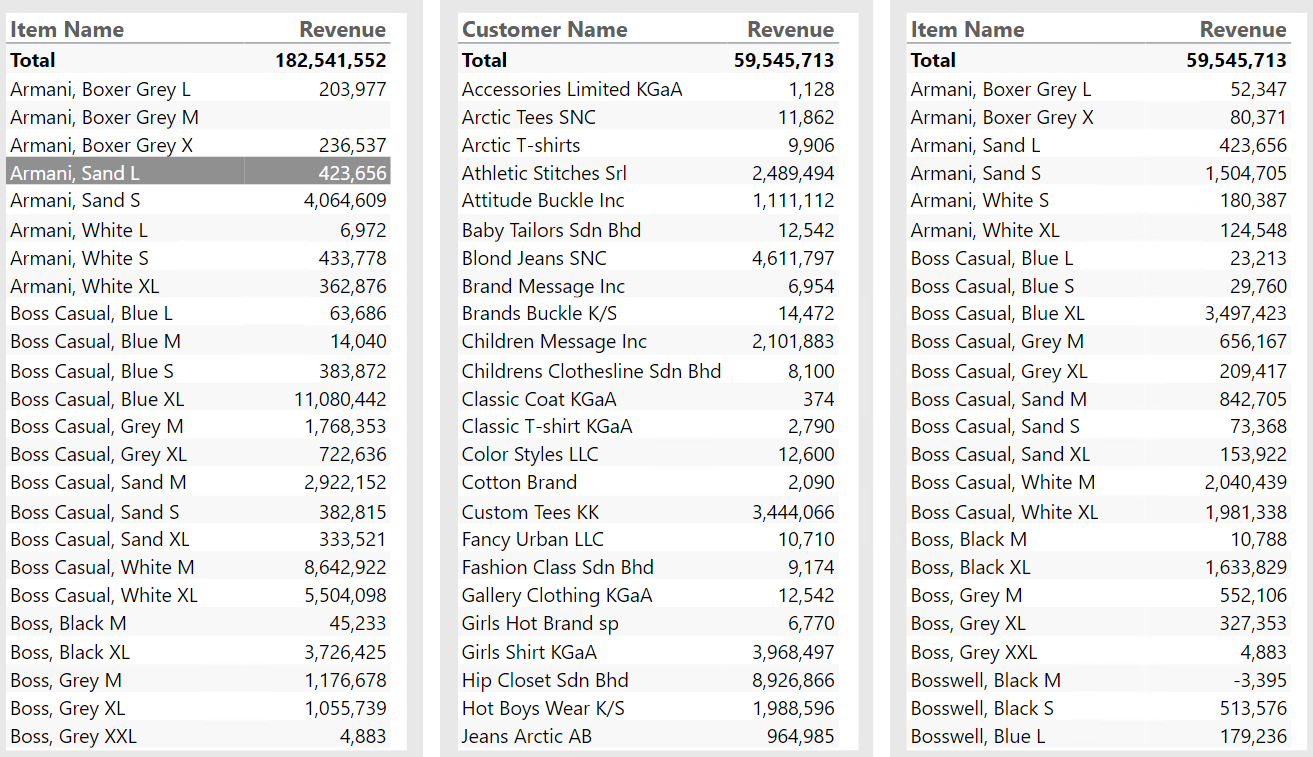Select the Arctic T-shirts customer row
Screen dimensions: 1313x757
pyautogui.click(x=648, y=145)
